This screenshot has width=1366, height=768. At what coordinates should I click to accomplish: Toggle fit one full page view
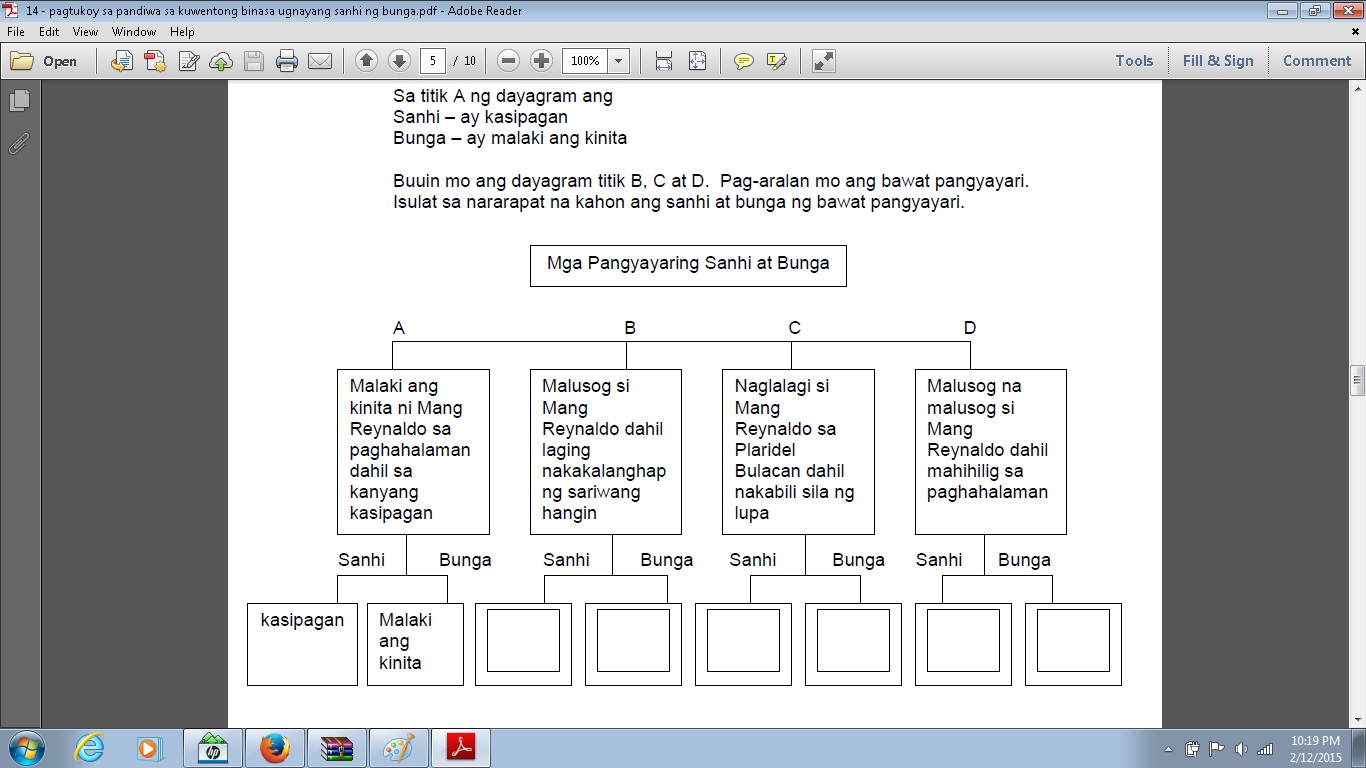[697, 61]
